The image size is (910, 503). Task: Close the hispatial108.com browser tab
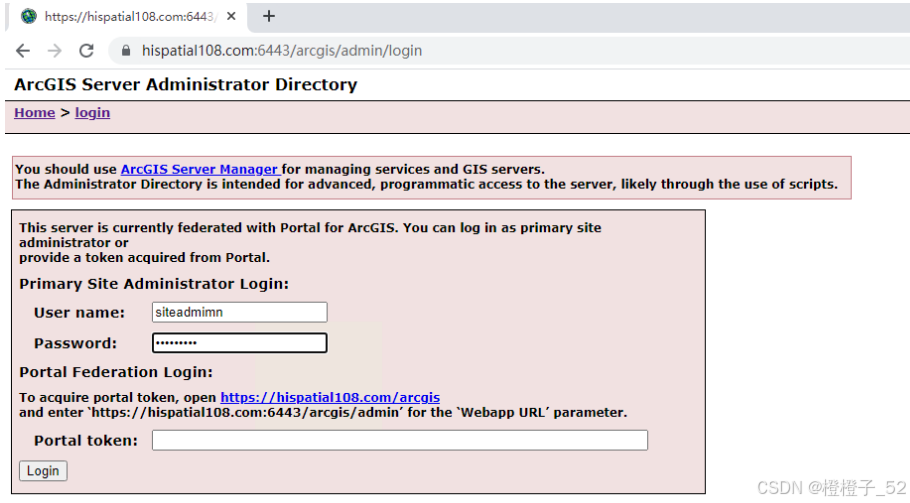(231, 16)
